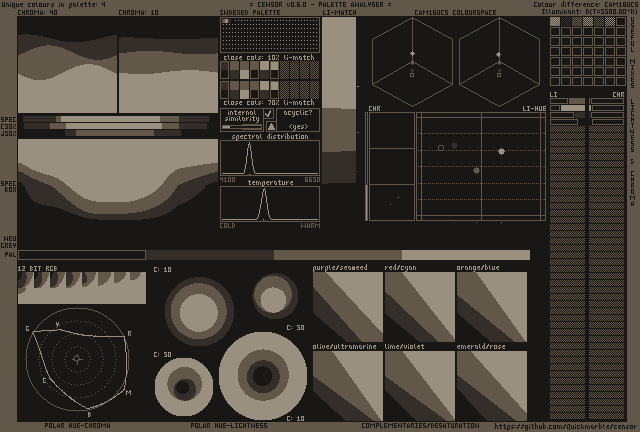Select the dark brown second PAL strip colour
640x432 pixels.
(x=210, y=255)
